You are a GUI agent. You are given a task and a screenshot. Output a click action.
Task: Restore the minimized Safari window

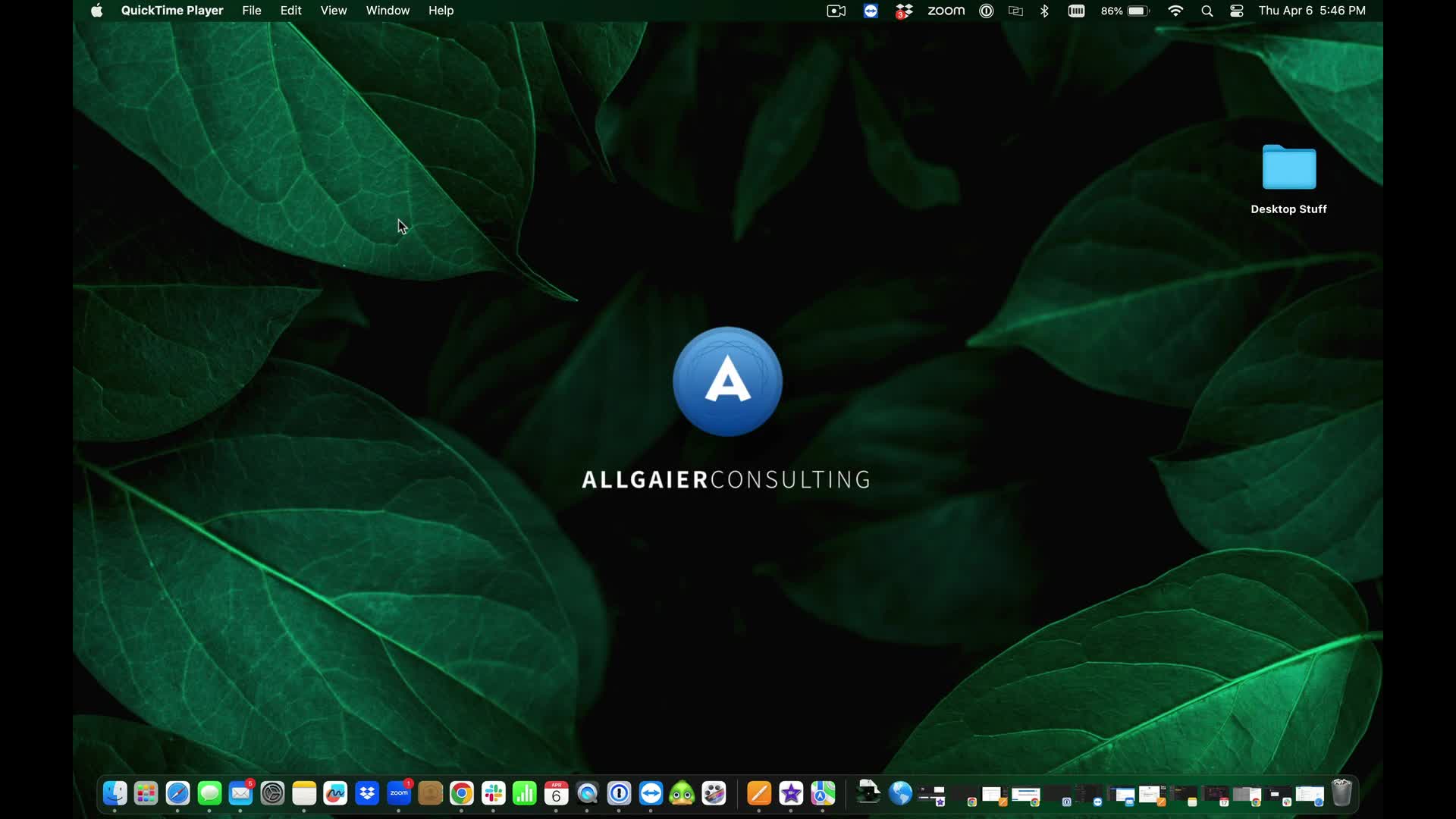1310,795
